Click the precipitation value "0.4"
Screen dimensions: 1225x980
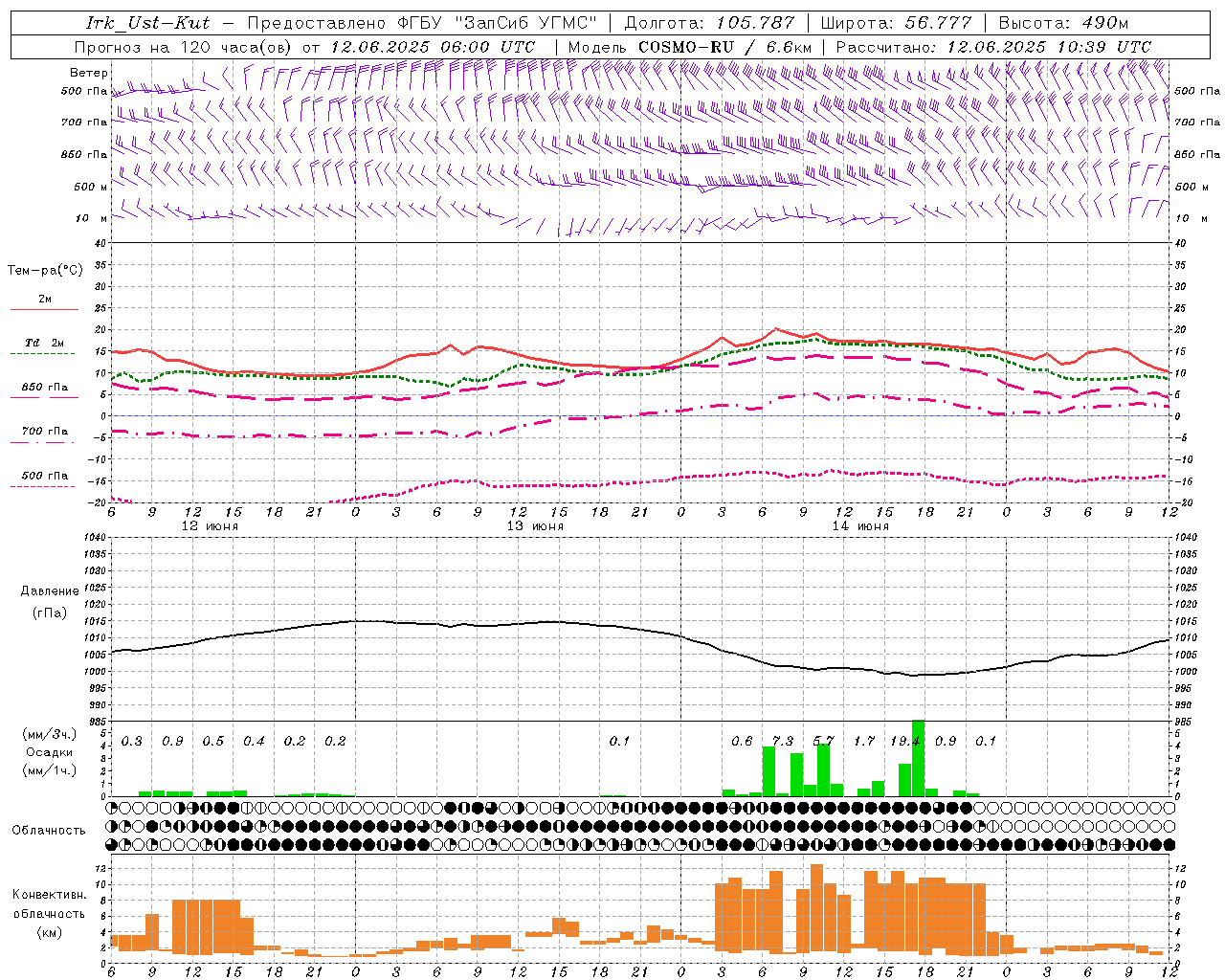click(254, 742)
